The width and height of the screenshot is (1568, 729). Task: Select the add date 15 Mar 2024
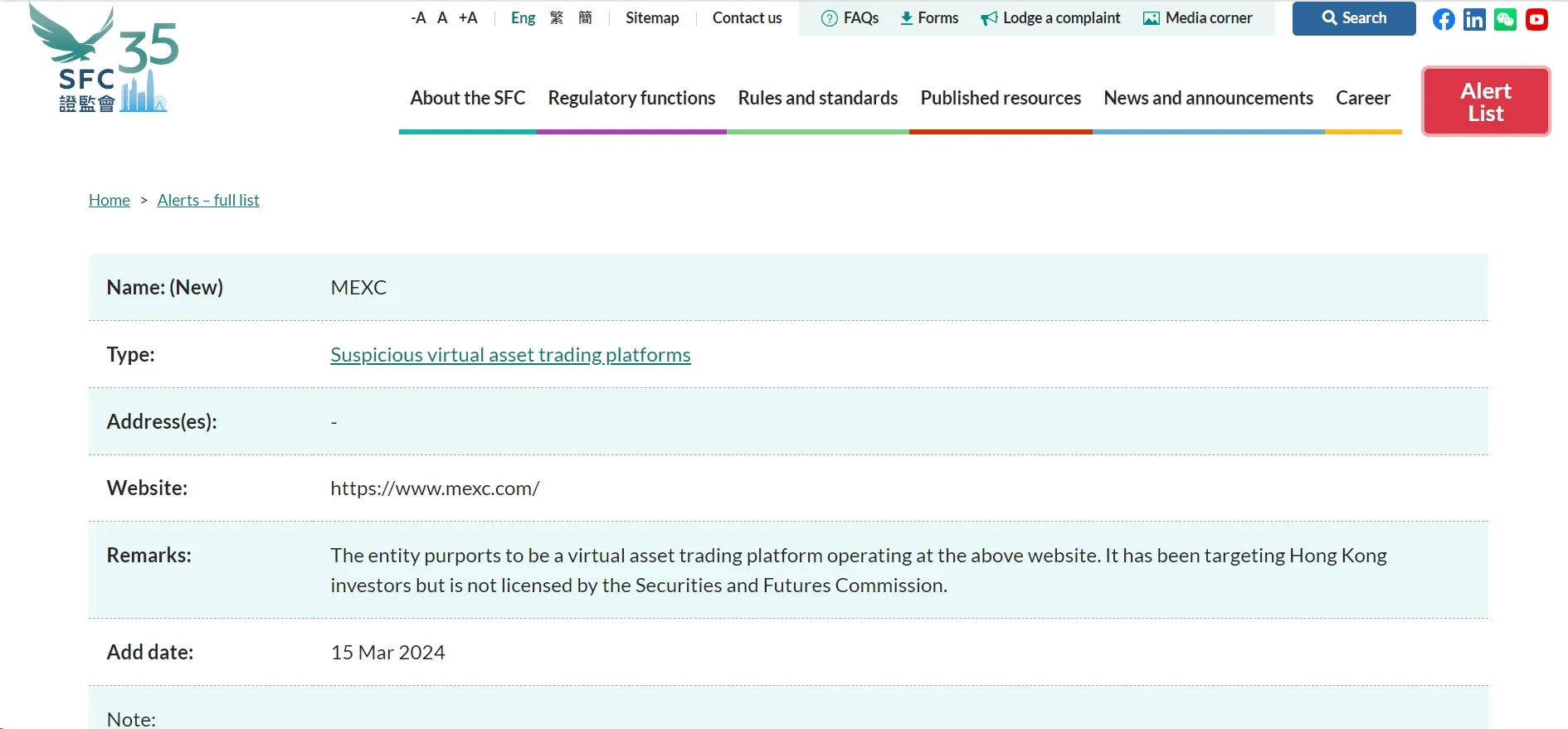387,653
